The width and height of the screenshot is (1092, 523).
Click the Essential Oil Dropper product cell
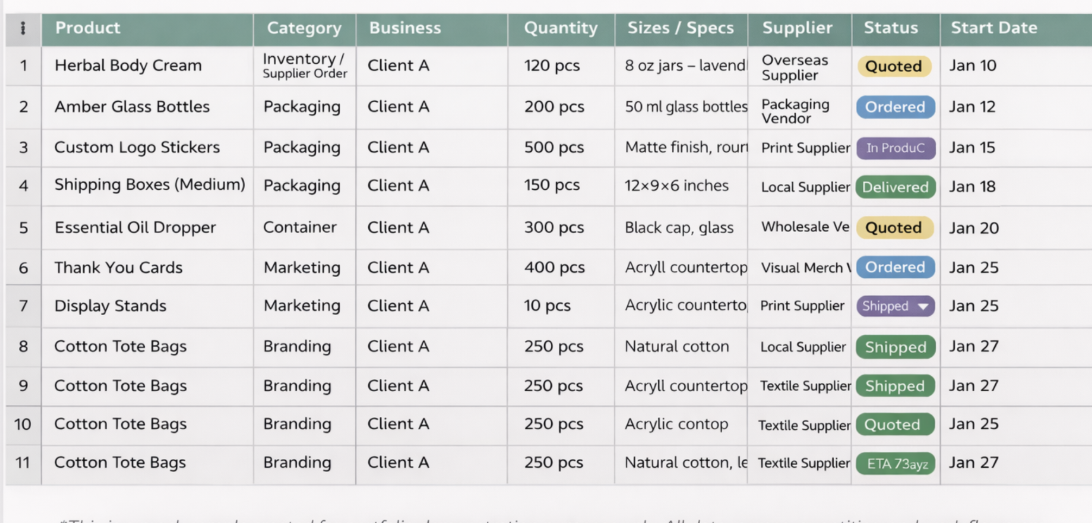135,228
